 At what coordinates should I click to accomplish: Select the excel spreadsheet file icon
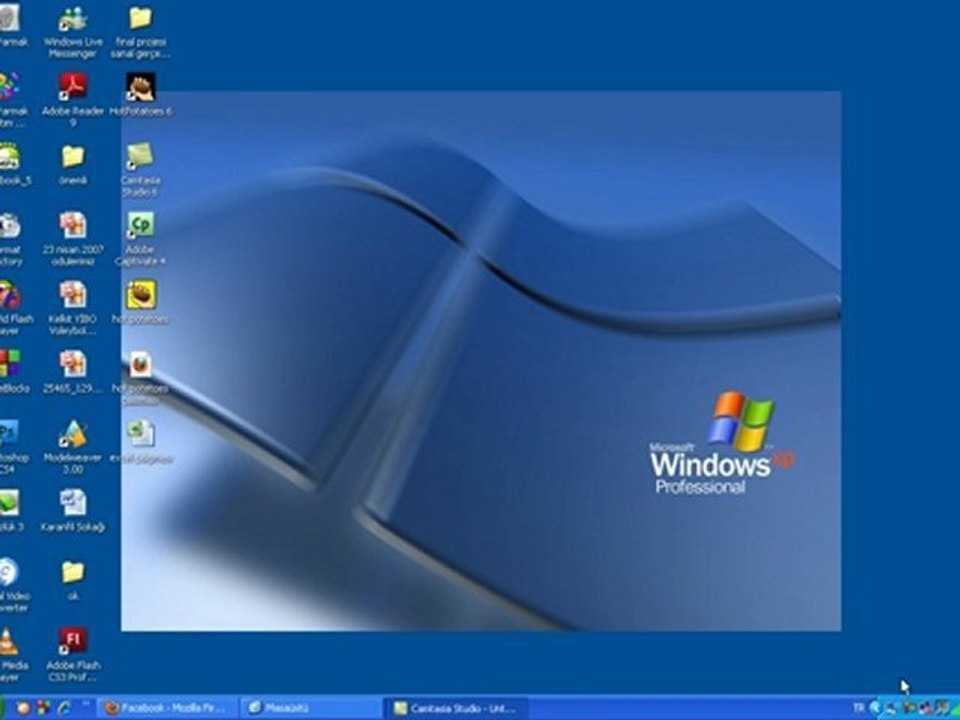(x=141, y=441)
